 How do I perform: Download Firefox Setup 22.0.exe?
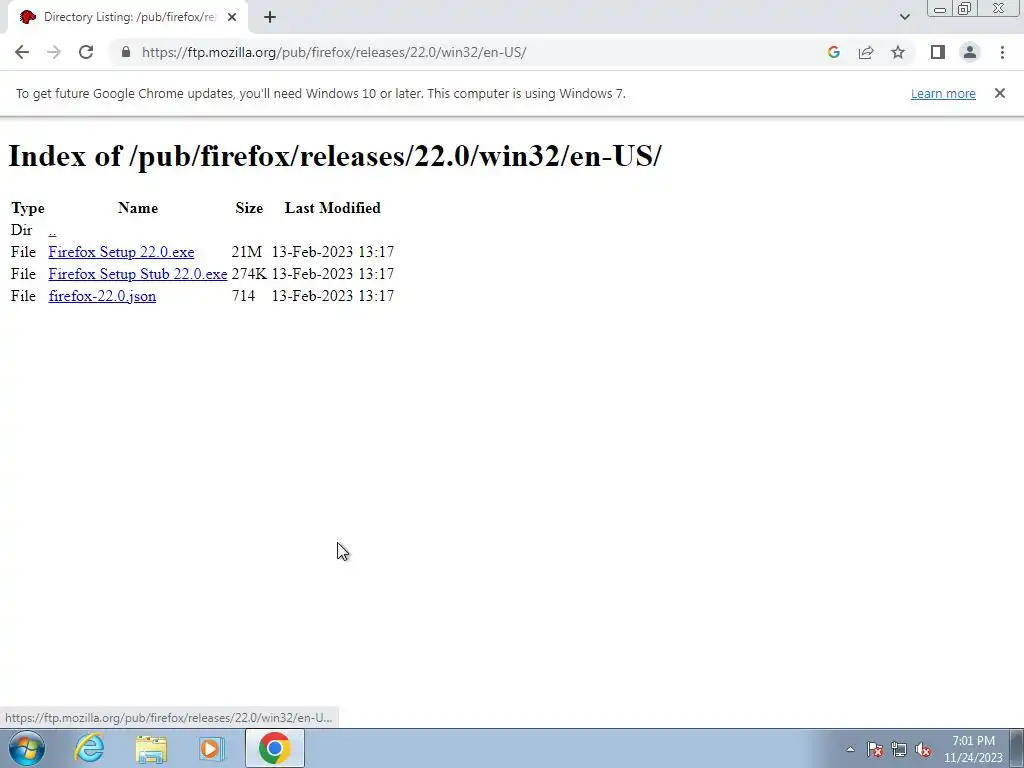121,252
